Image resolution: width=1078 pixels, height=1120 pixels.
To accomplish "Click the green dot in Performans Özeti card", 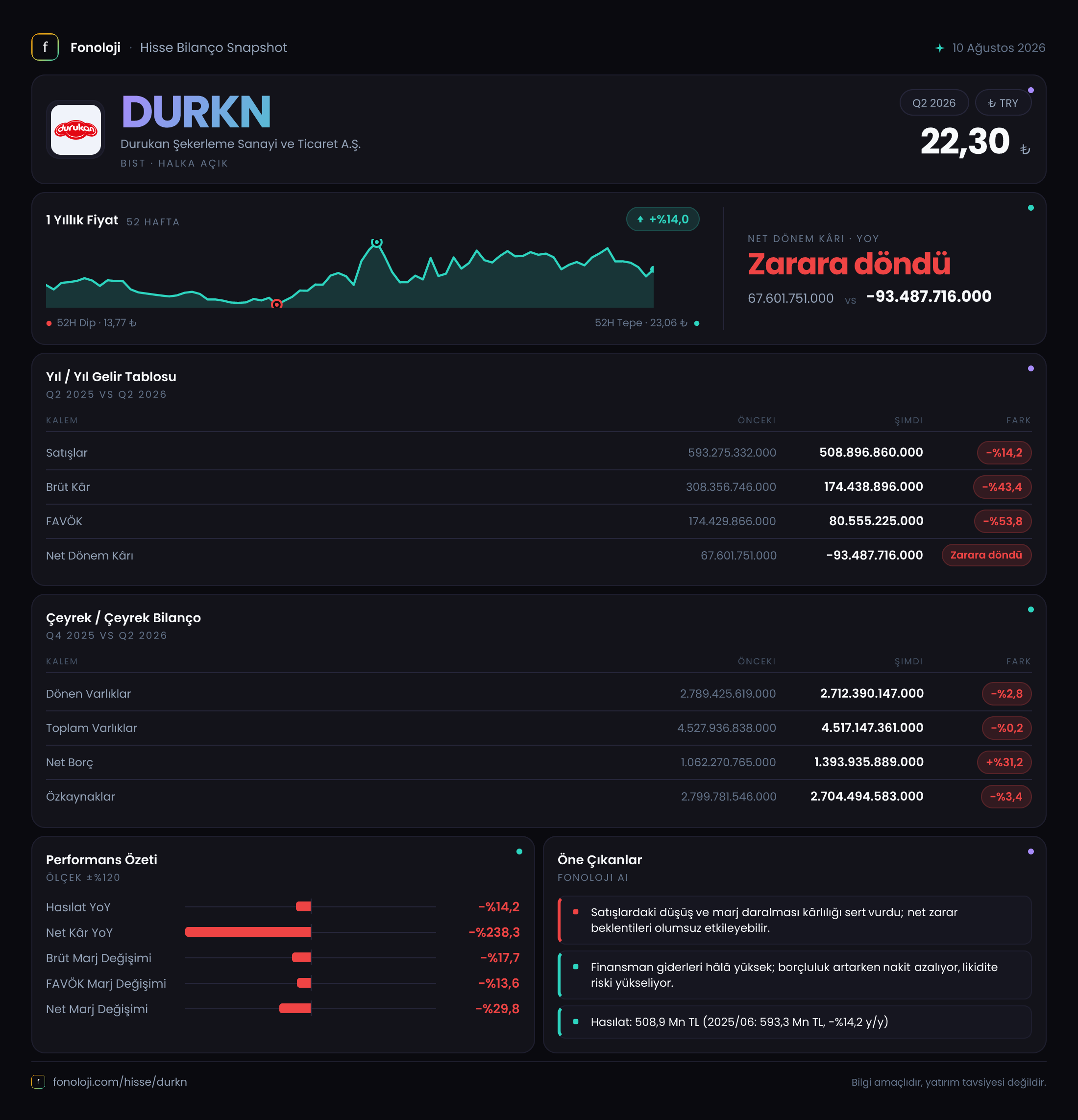I will 519,852.
